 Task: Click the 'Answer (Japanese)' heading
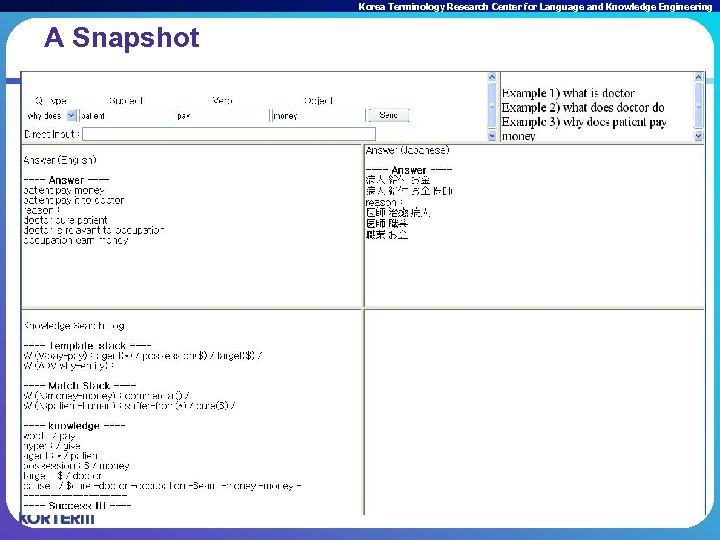pos(407,150)
